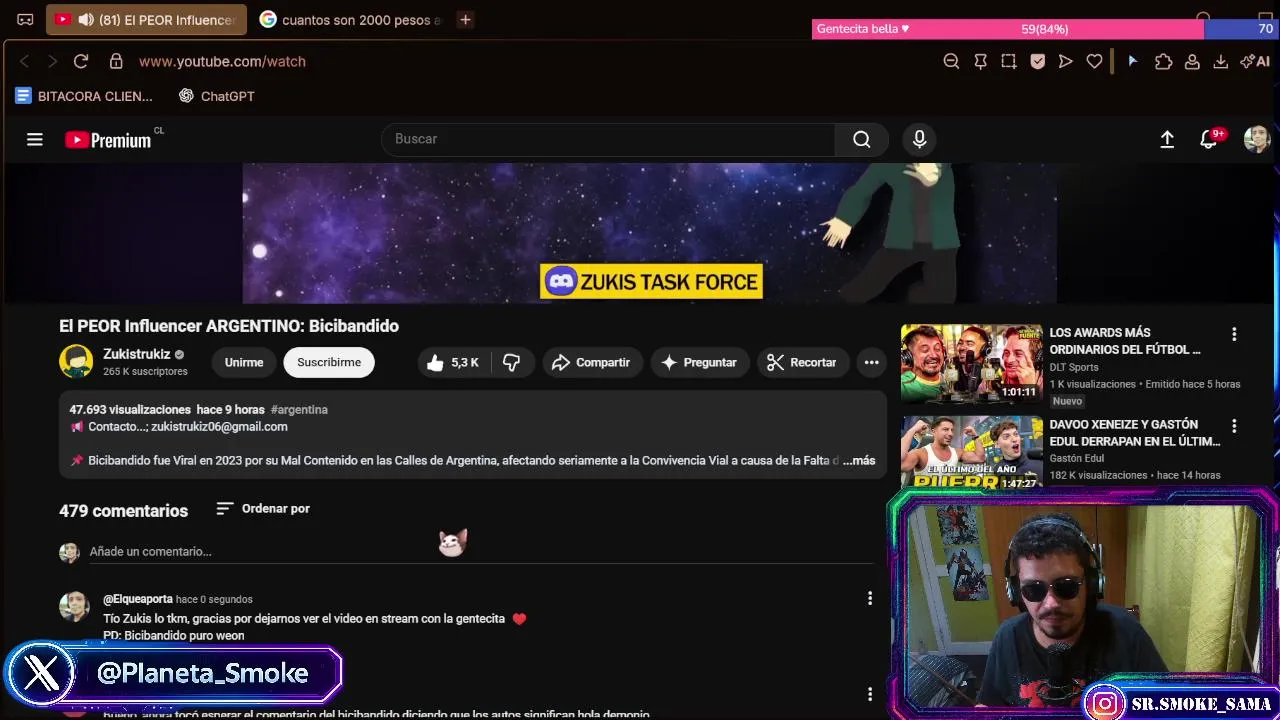Open the YouTube create/upload icon
1280x720 pixels.
click(x=1167, y=140)
